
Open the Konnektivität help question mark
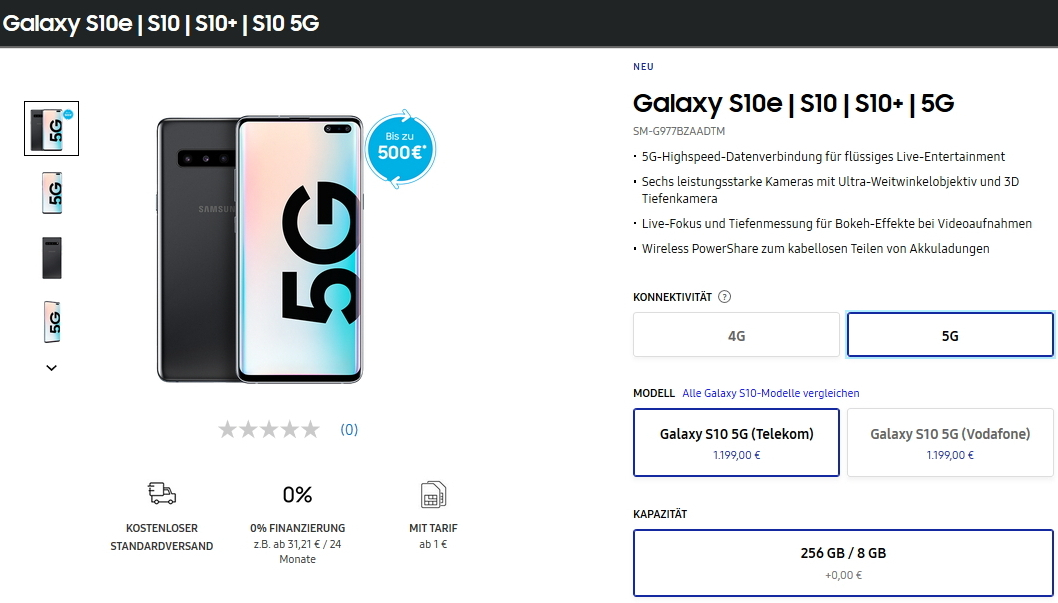pos(725,297)
